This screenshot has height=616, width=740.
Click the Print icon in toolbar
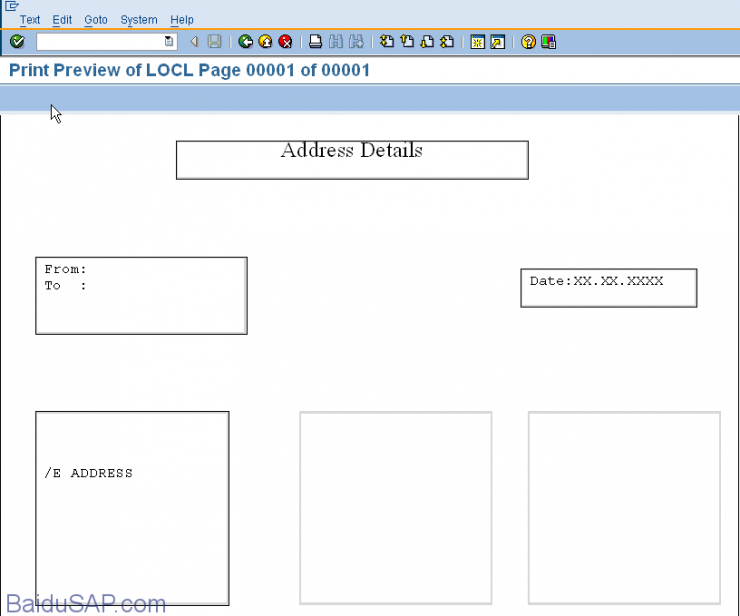315,42
